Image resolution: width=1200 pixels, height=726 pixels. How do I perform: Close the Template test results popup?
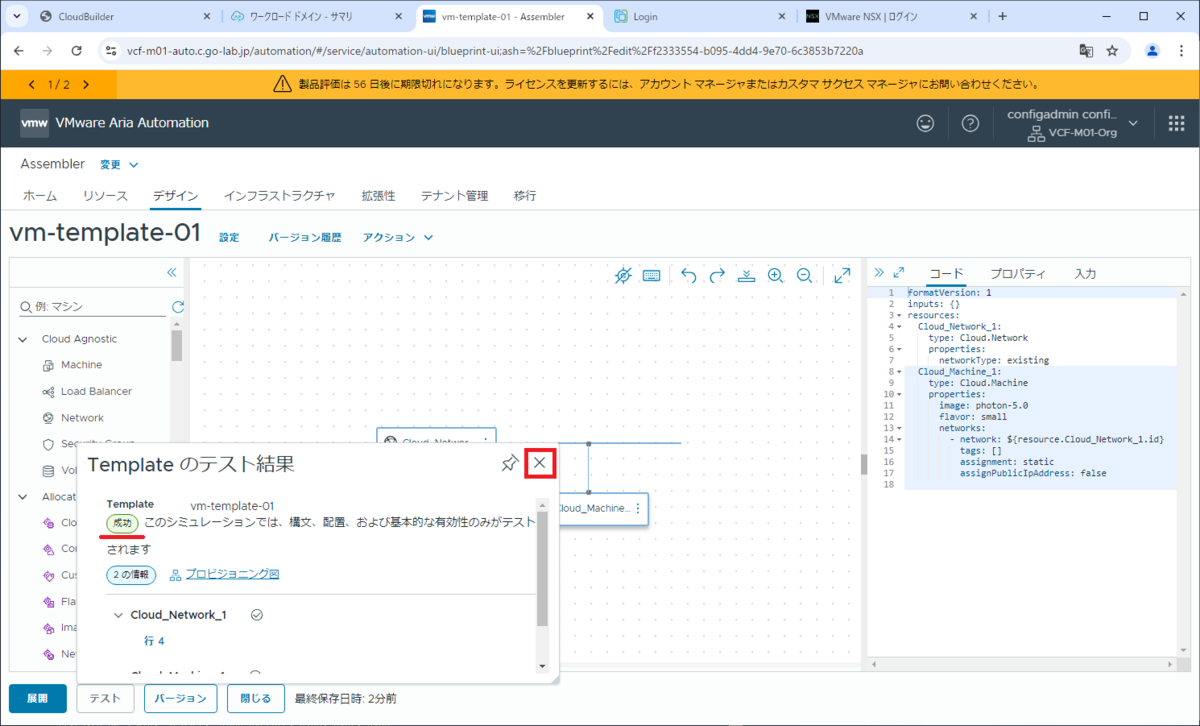540,462
